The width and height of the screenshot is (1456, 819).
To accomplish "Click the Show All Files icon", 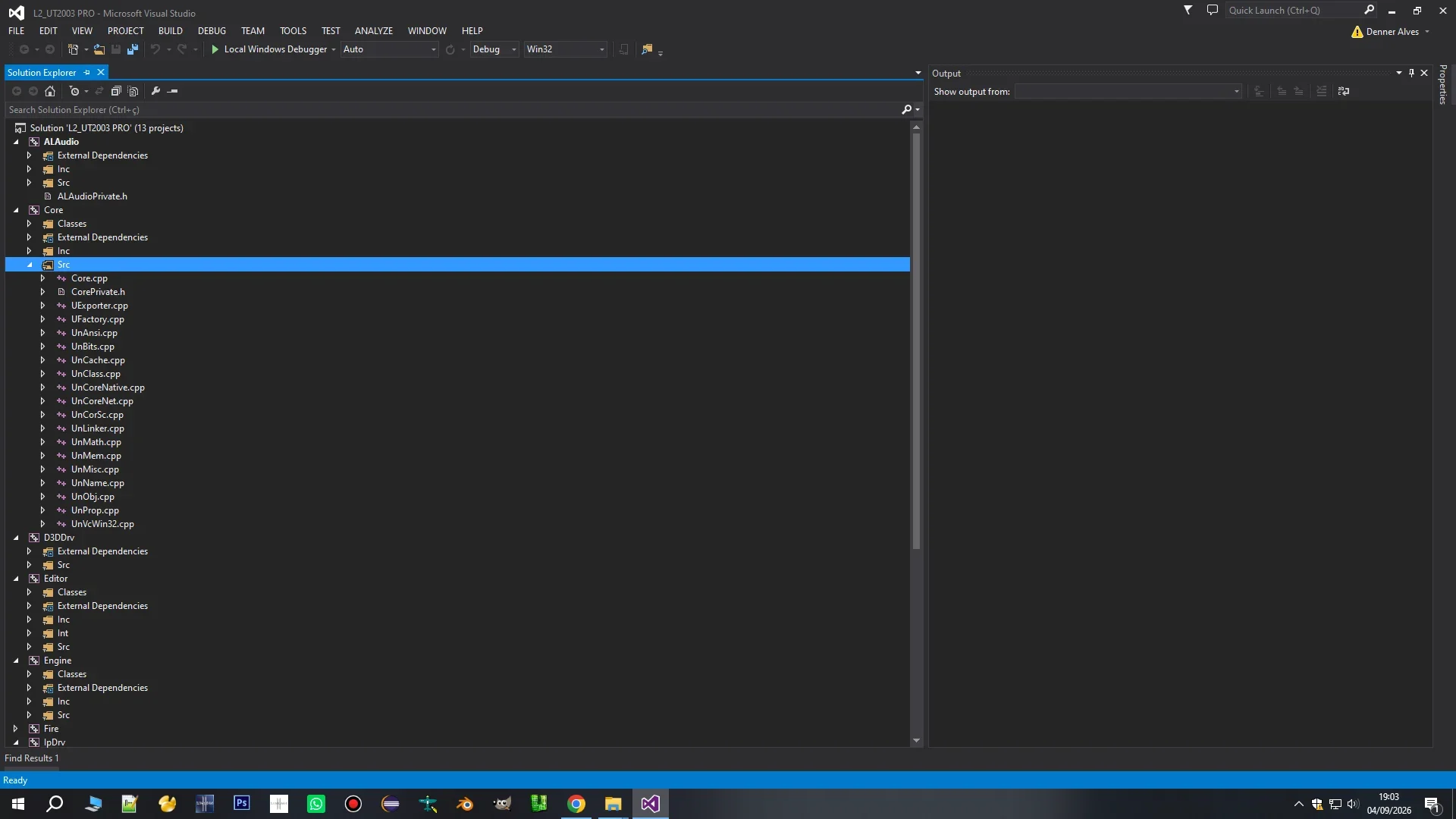I will click(133, 91).
